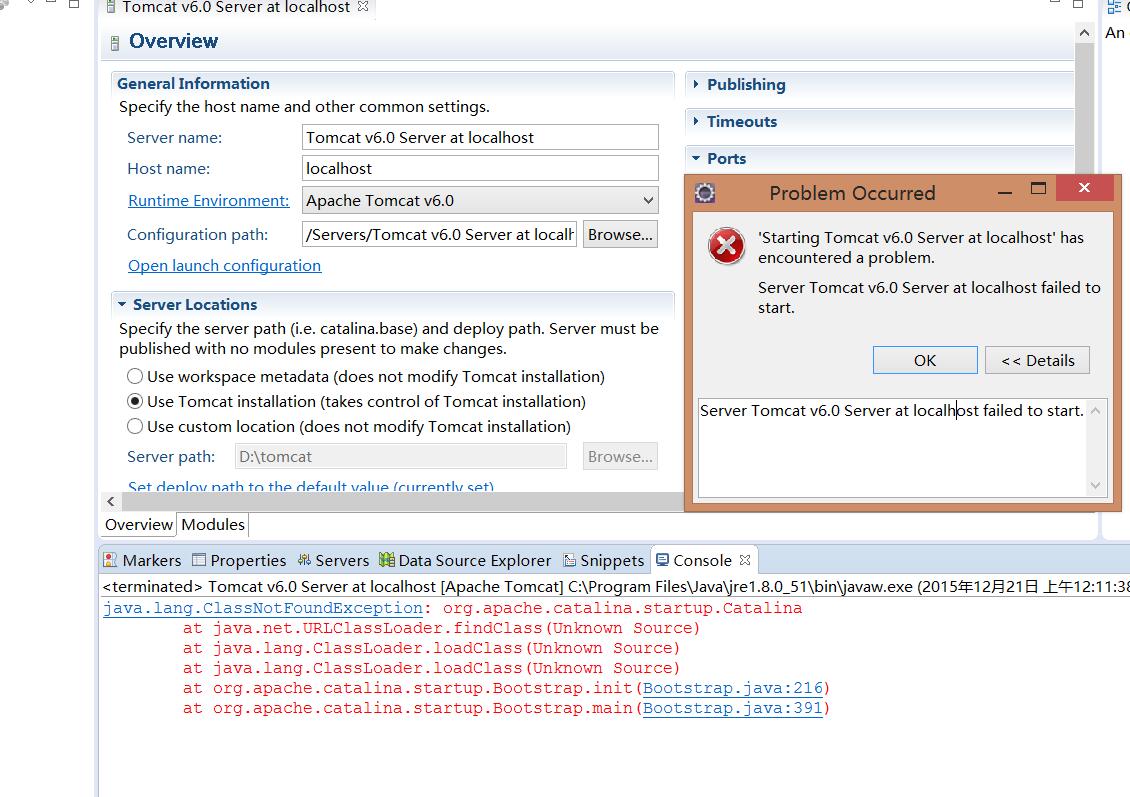Open launch configuration link
This screenshot has width=1130, height=797.
[x=224, y=265]
